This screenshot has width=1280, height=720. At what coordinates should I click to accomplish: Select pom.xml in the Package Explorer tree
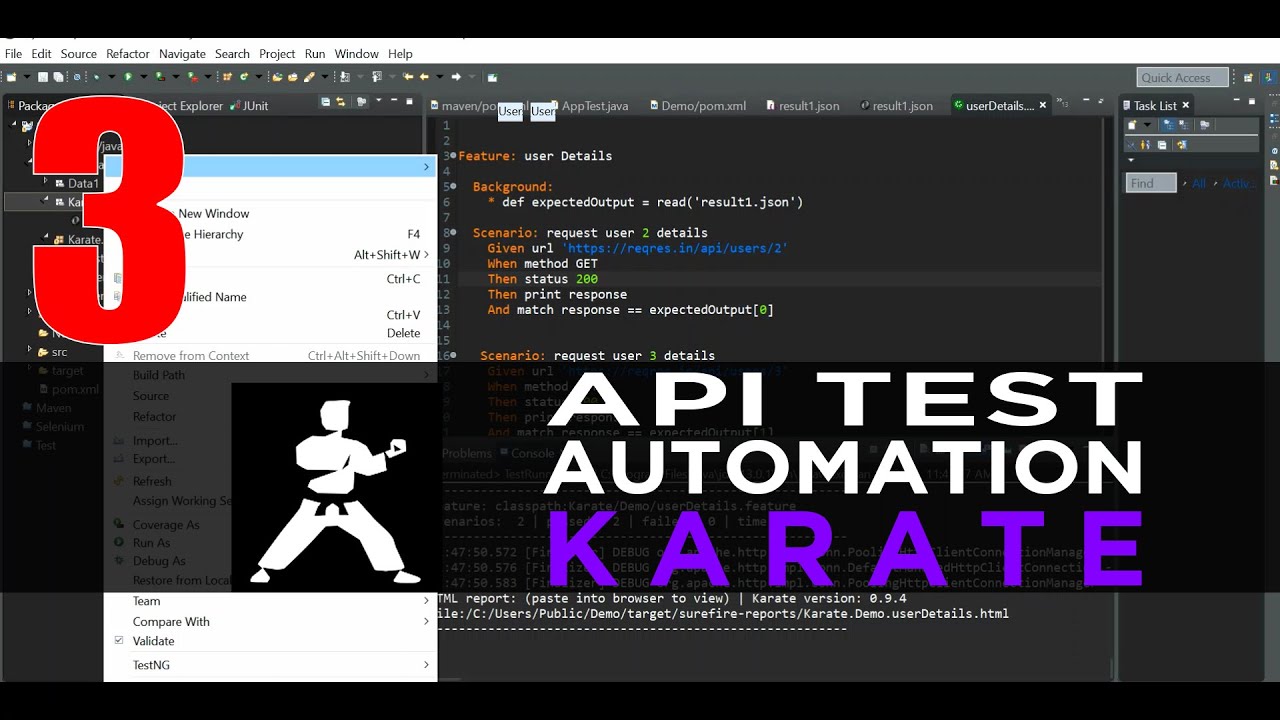(x=75, y=389)
